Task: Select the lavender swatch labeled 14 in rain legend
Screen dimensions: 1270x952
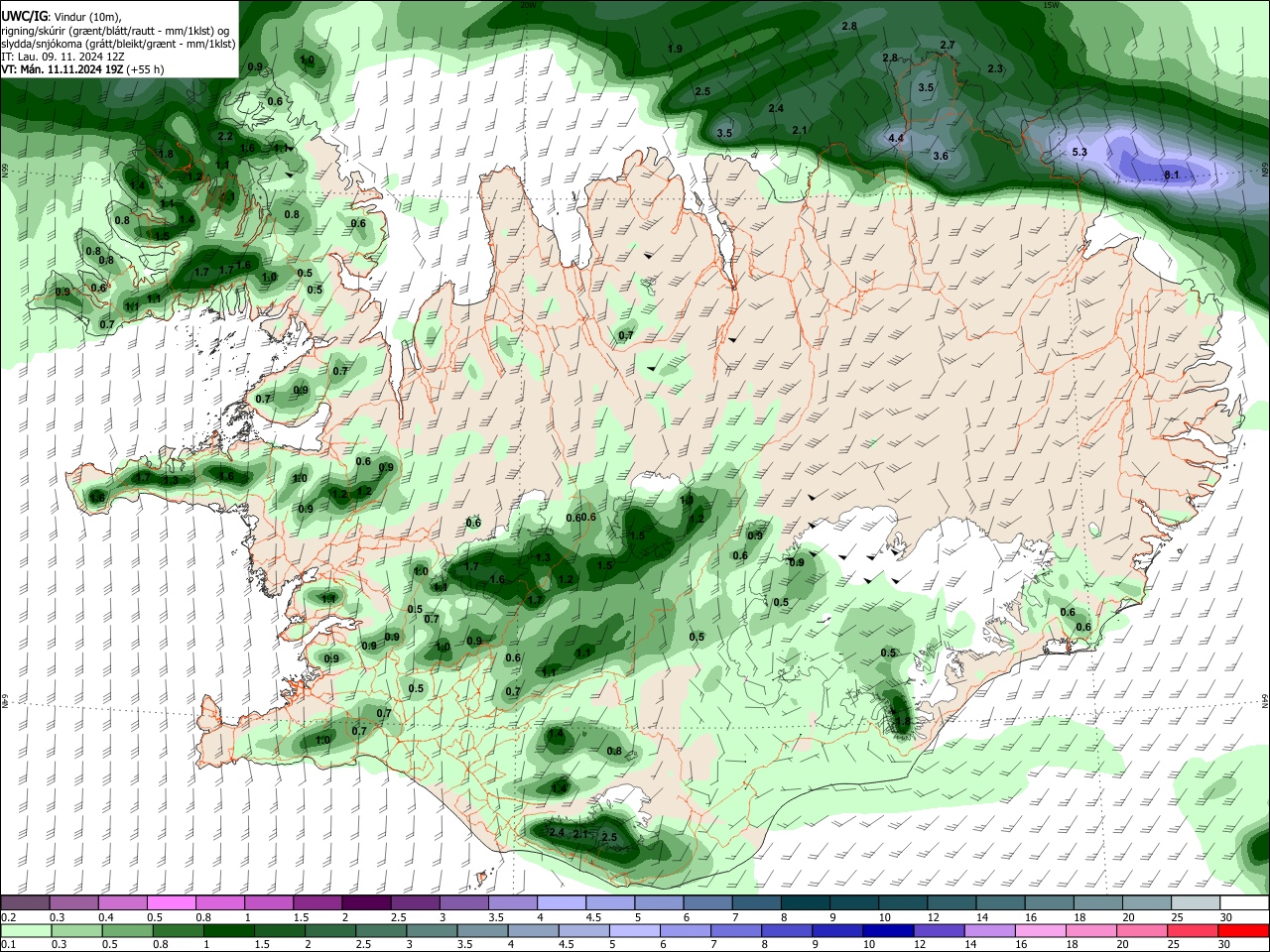Action: point(990,930)
